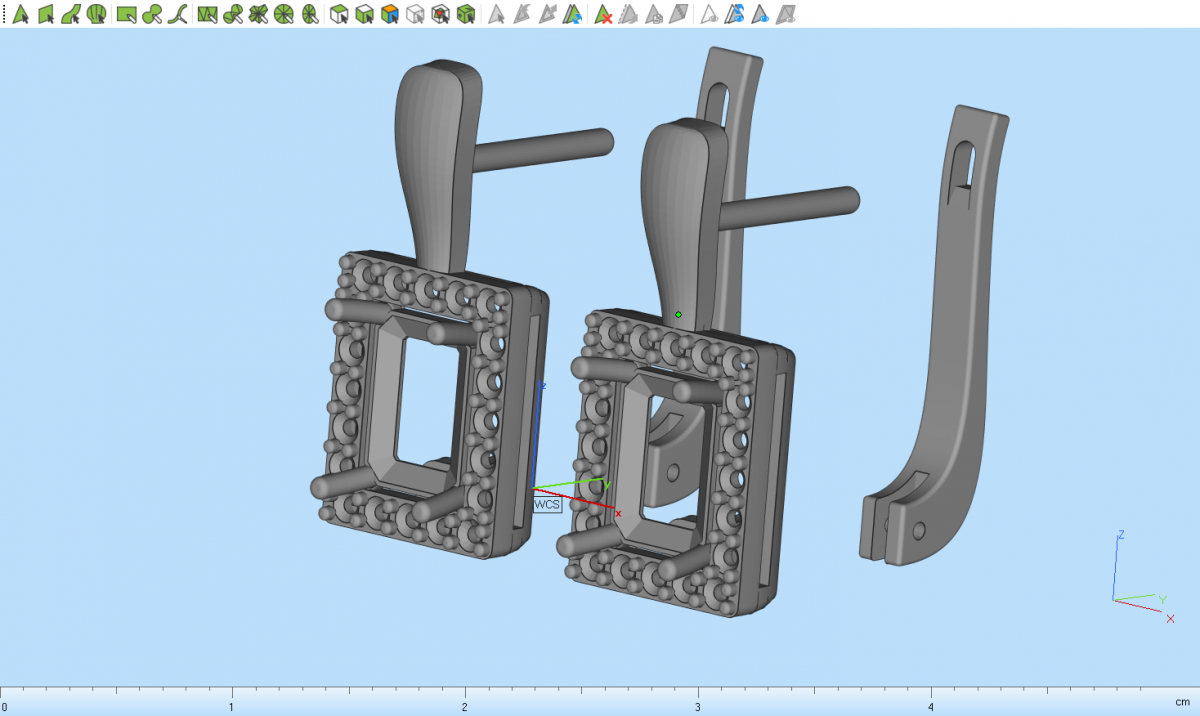
Task: Click the WCS coordinate system label
Action: pyautogui.click(x=547, y=505)
